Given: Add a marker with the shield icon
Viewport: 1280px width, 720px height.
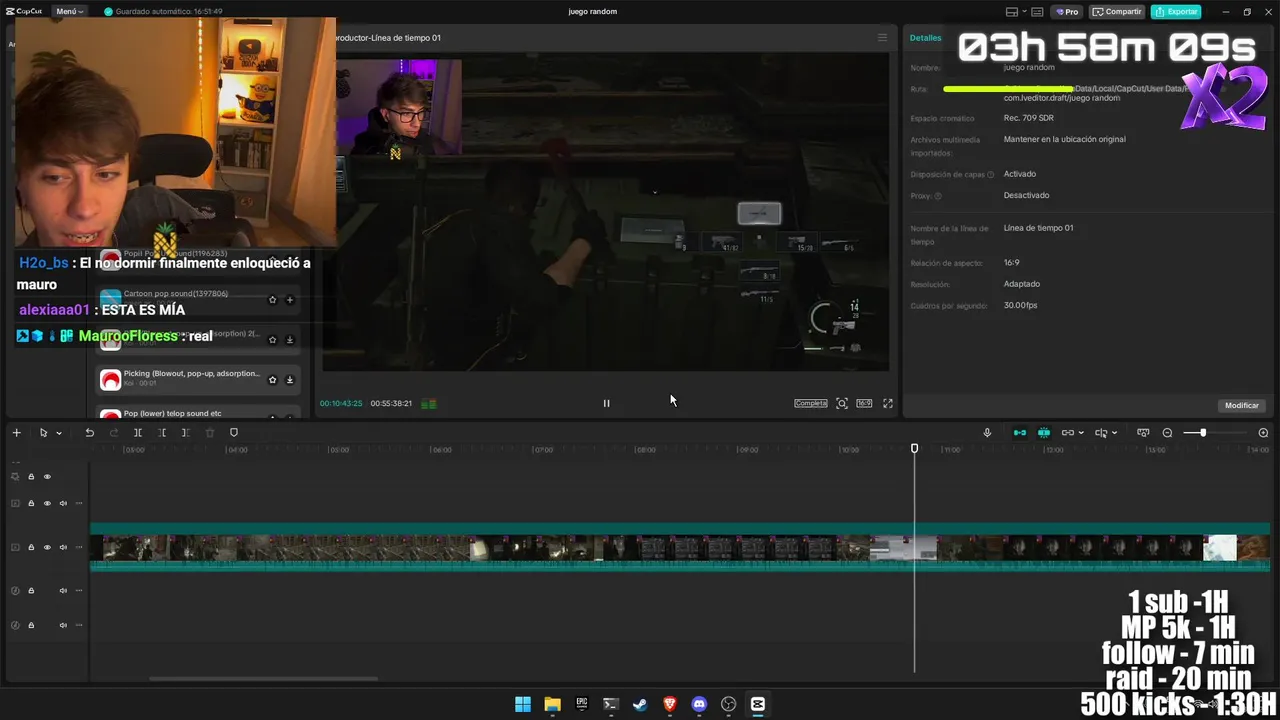Looking at the screenshot, I should pos(234,433).
